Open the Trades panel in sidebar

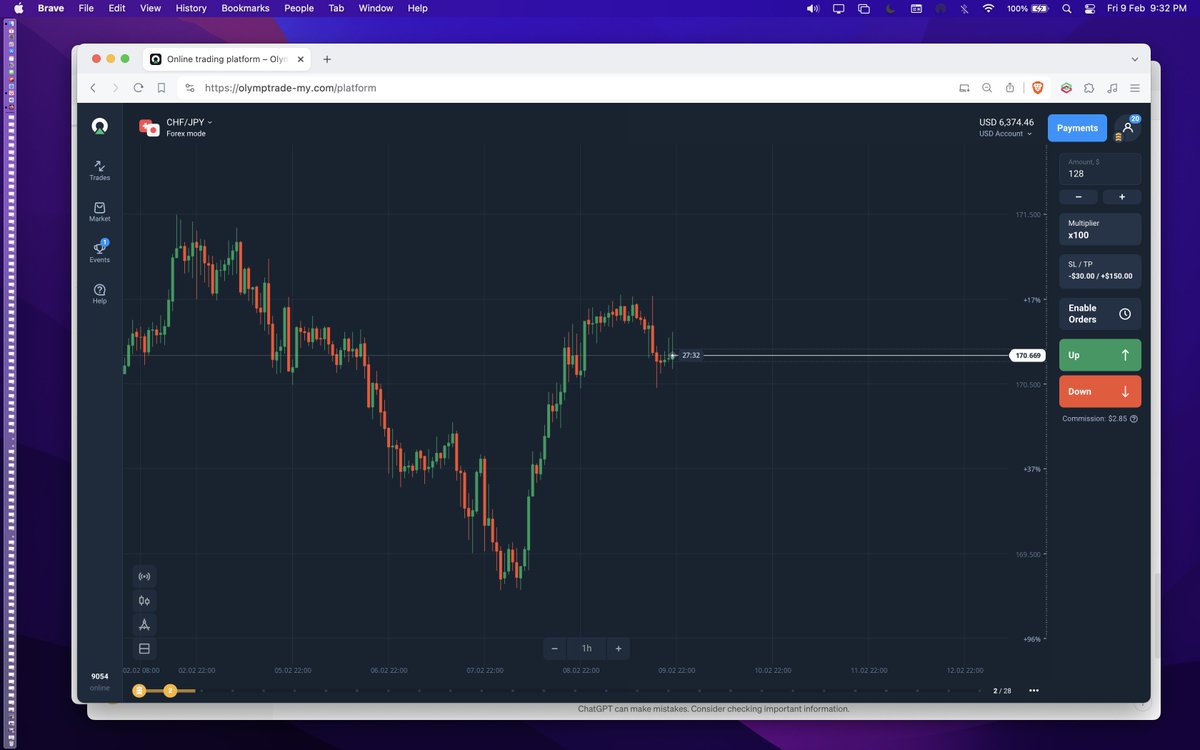pos(99,170)
